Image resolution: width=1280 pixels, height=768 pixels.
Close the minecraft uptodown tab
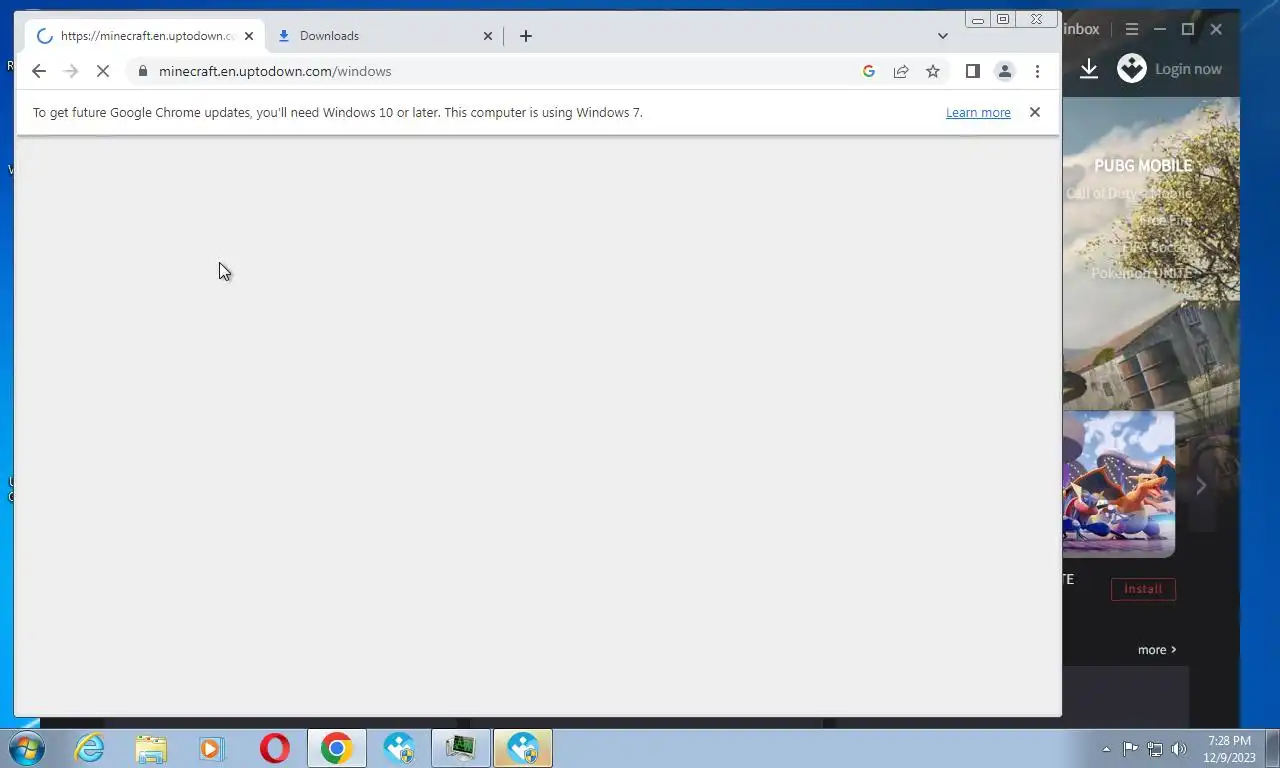tap(249, 36)
